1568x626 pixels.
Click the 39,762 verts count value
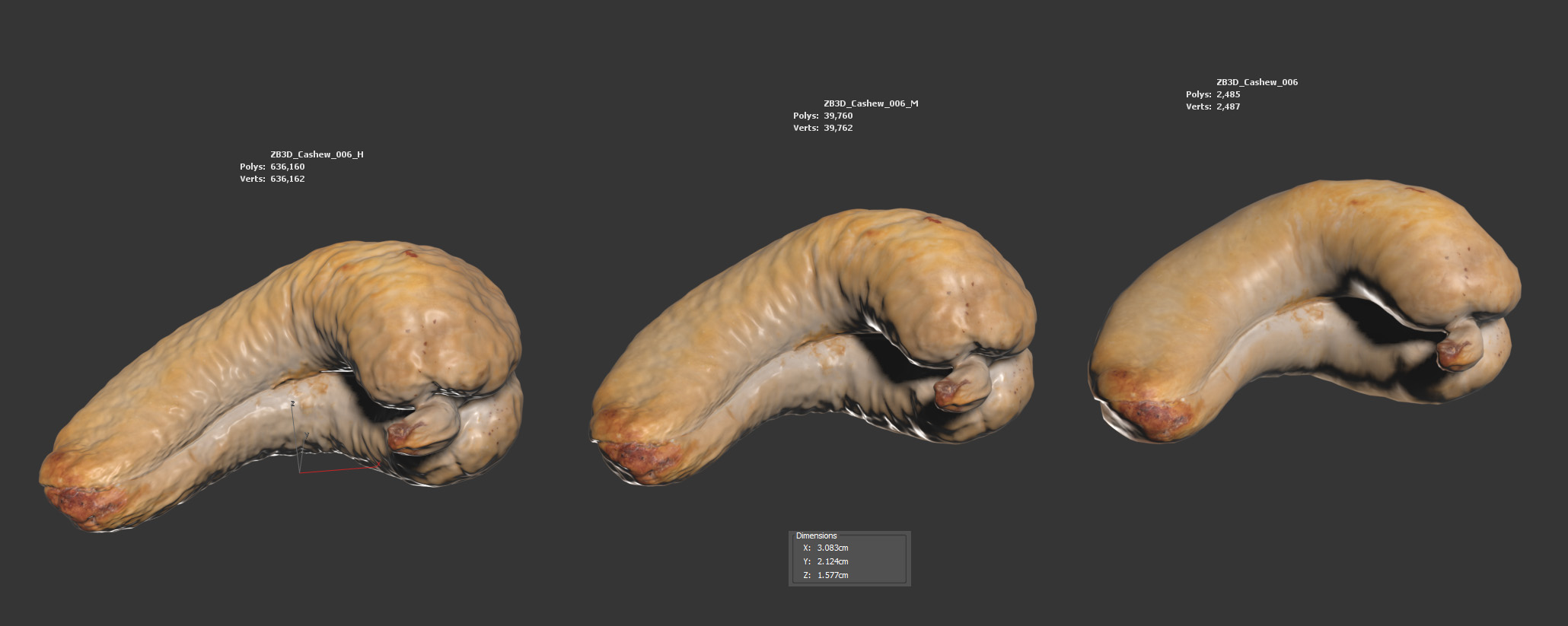838,128
